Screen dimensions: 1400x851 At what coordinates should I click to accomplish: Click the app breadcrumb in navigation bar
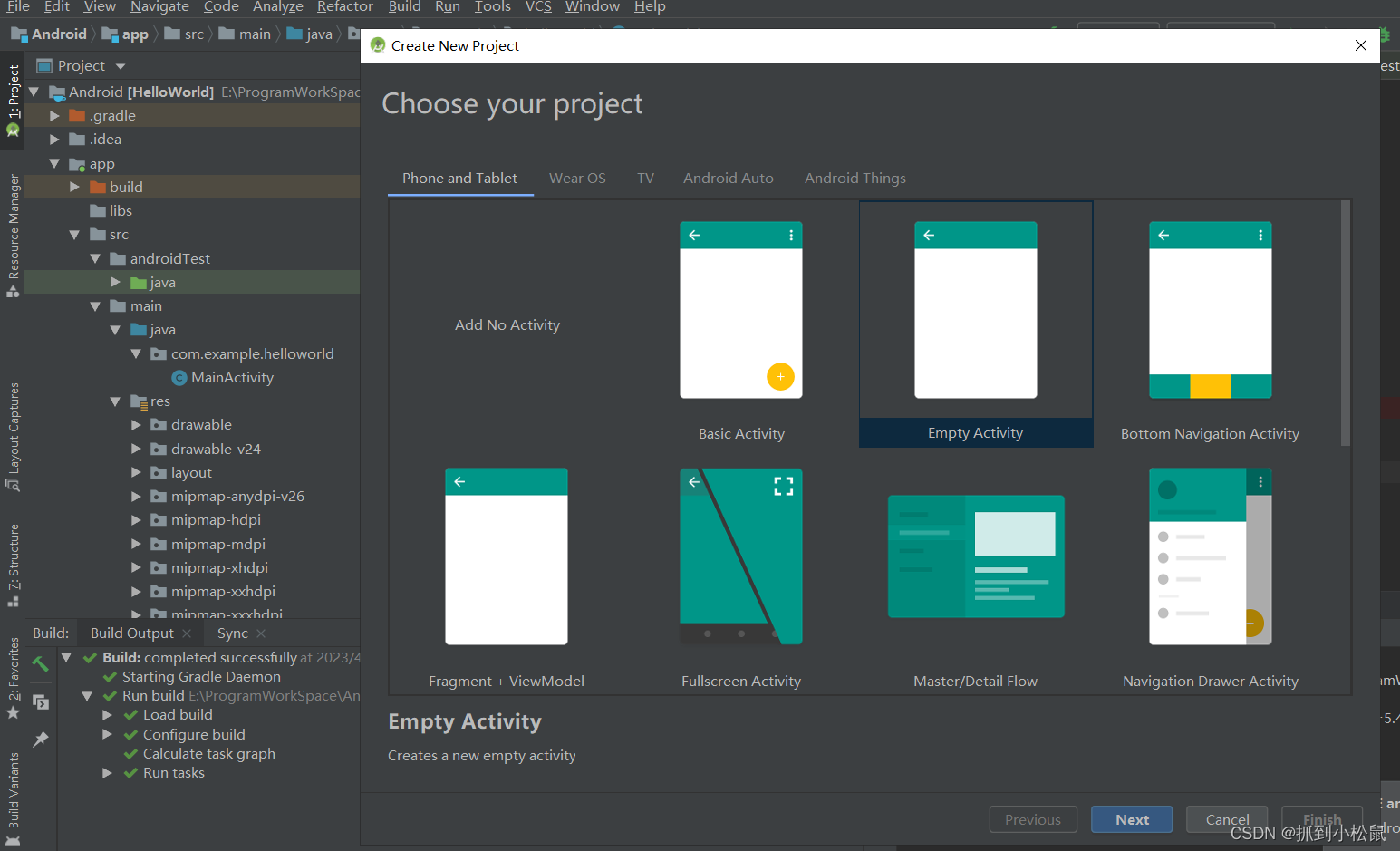pyautogui.click(x=125, y=34)
